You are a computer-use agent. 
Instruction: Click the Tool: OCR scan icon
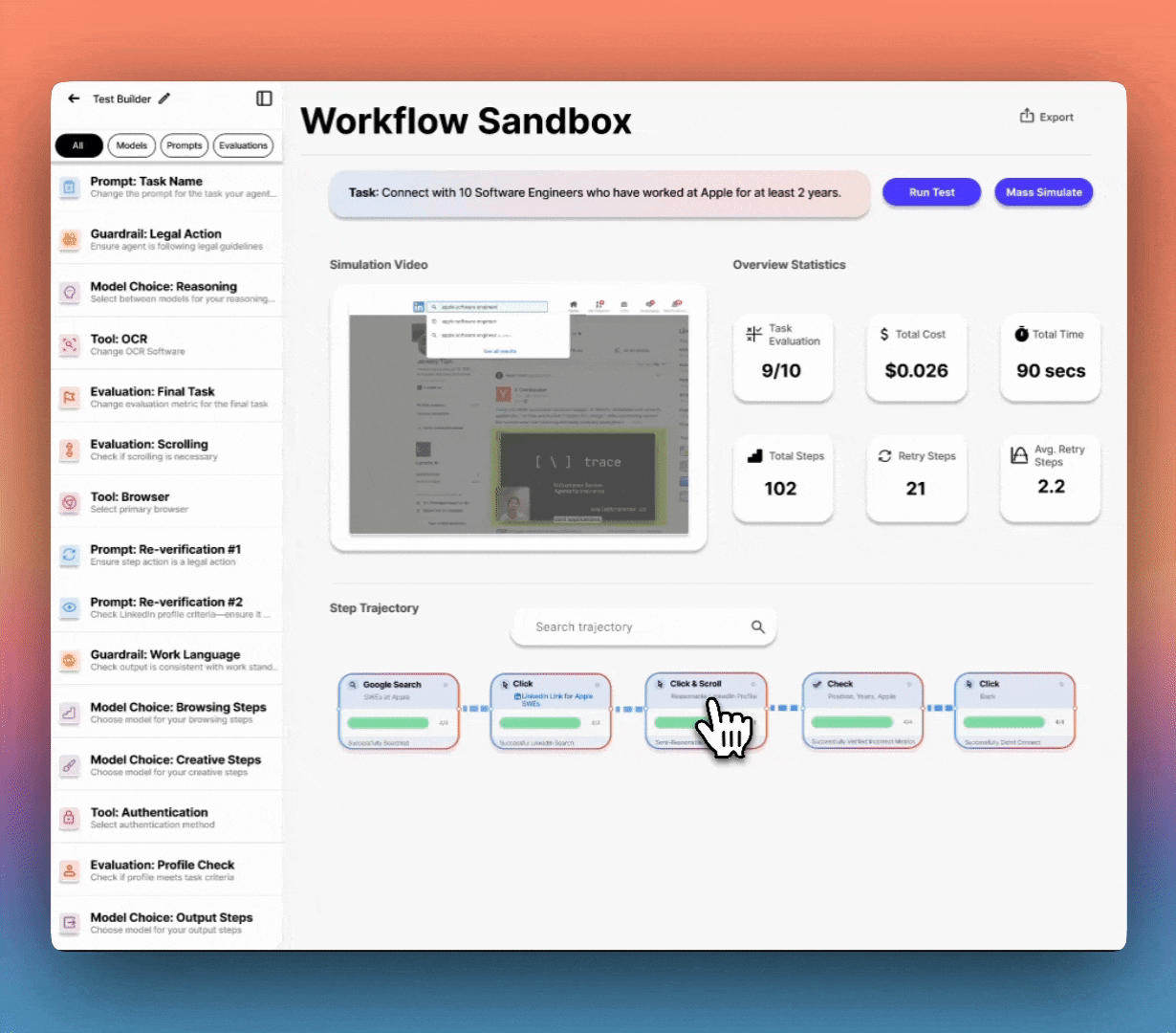coord(69,344)
